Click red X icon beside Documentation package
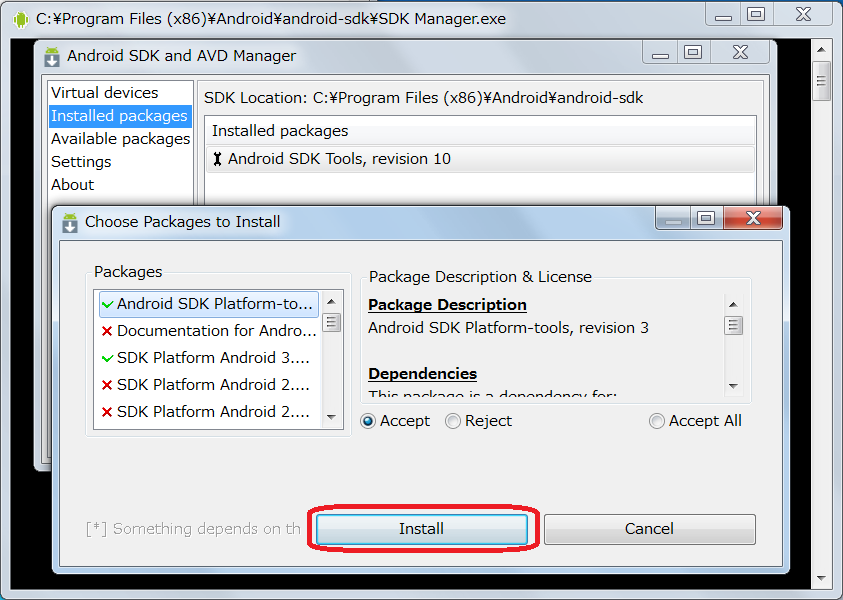Viewport: 843px width, 600px height. (x=107, y=331)
